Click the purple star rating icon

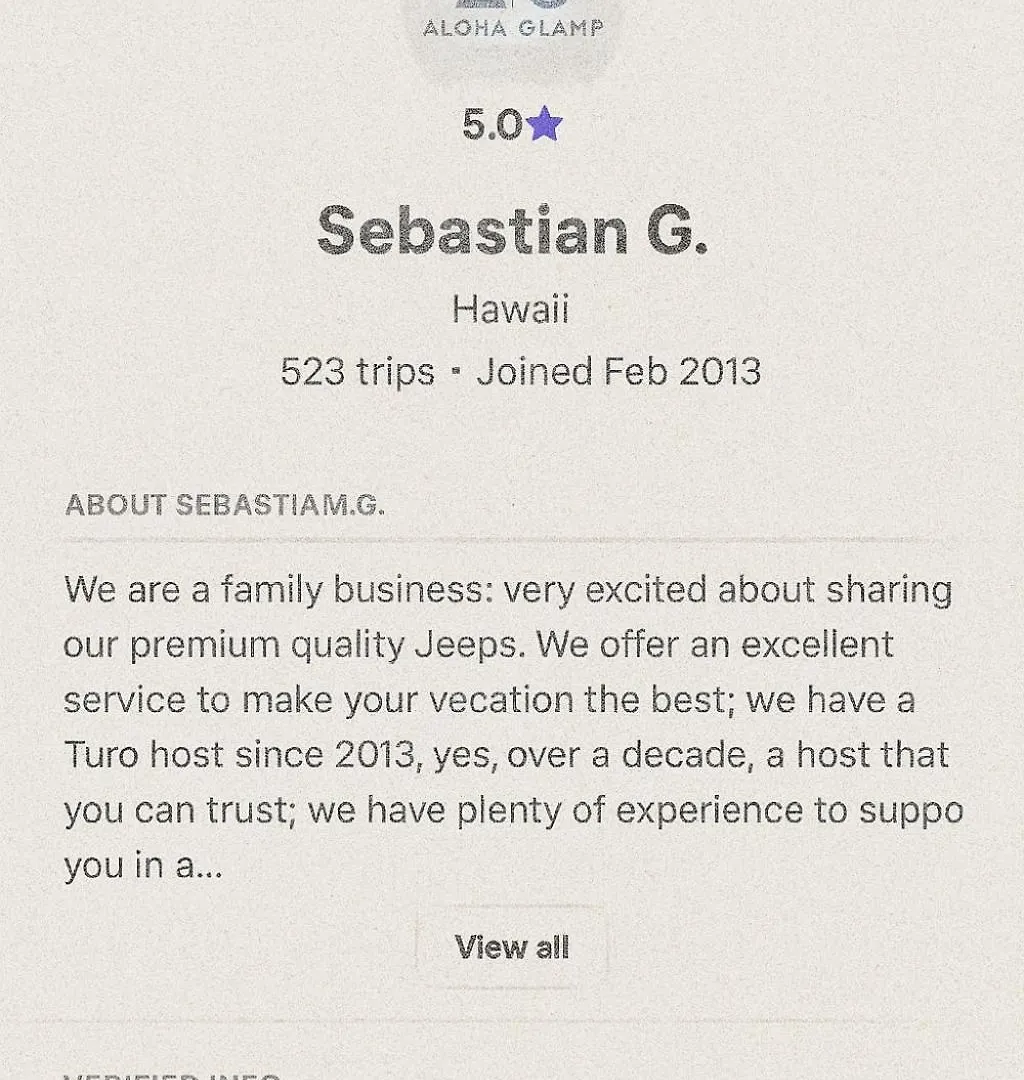[545, 124]
